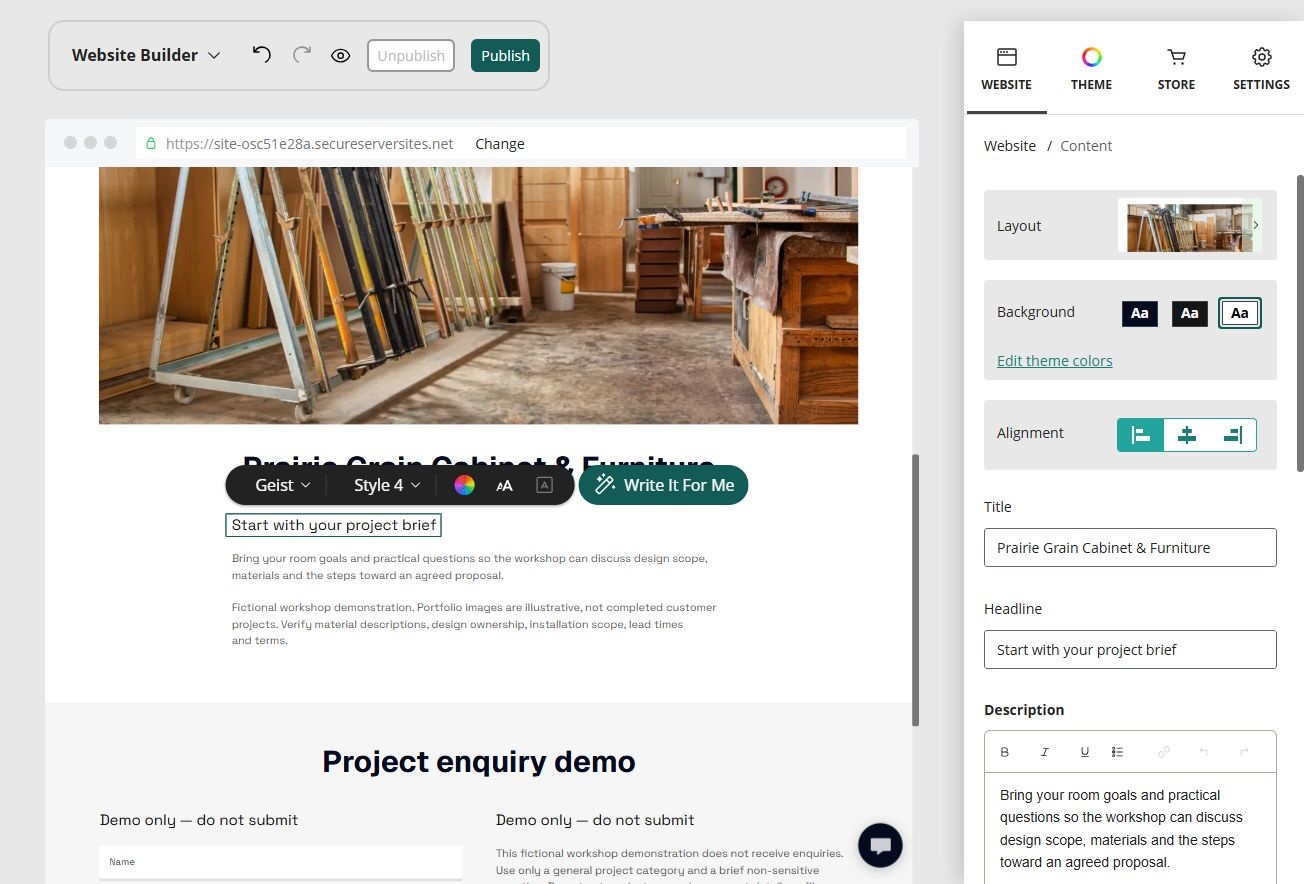Click 'Fictional workshop demonstration' paragraph
Screen dimensions: 1304x884
coord(474,624)
